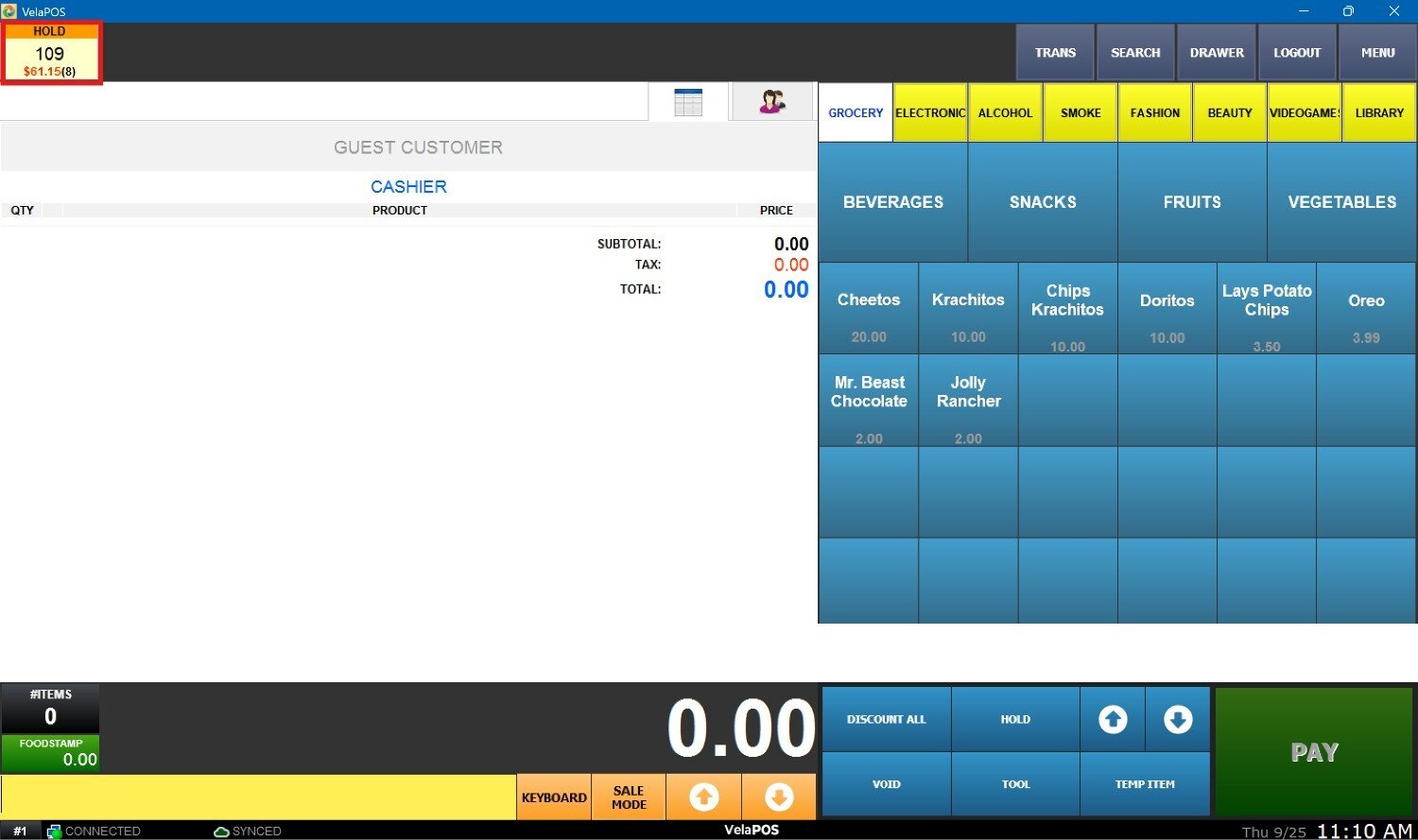Switch to the ALCOHOL tab
This screenshot has width=1418, height=840.
[x=1005, y=112]
